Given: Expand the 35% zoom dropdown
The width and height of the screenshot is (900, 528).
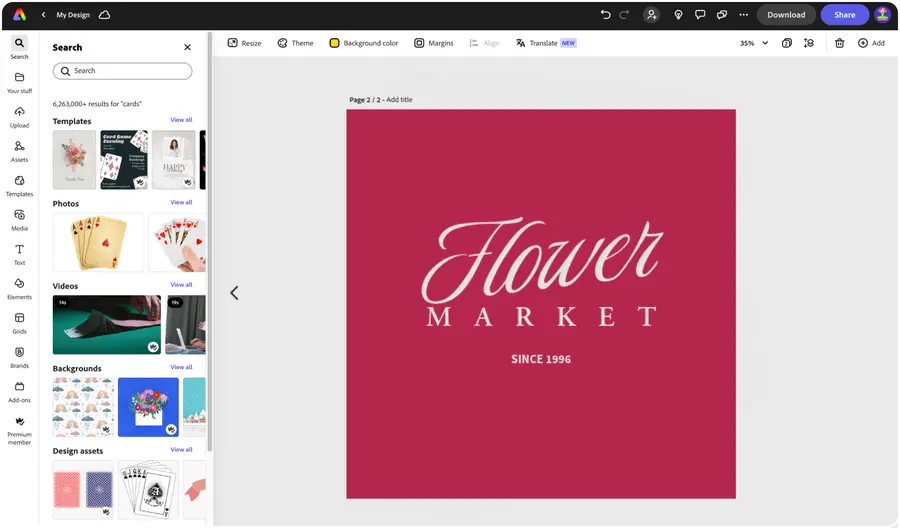Looking at the screenshot, I should coord(754,43).
